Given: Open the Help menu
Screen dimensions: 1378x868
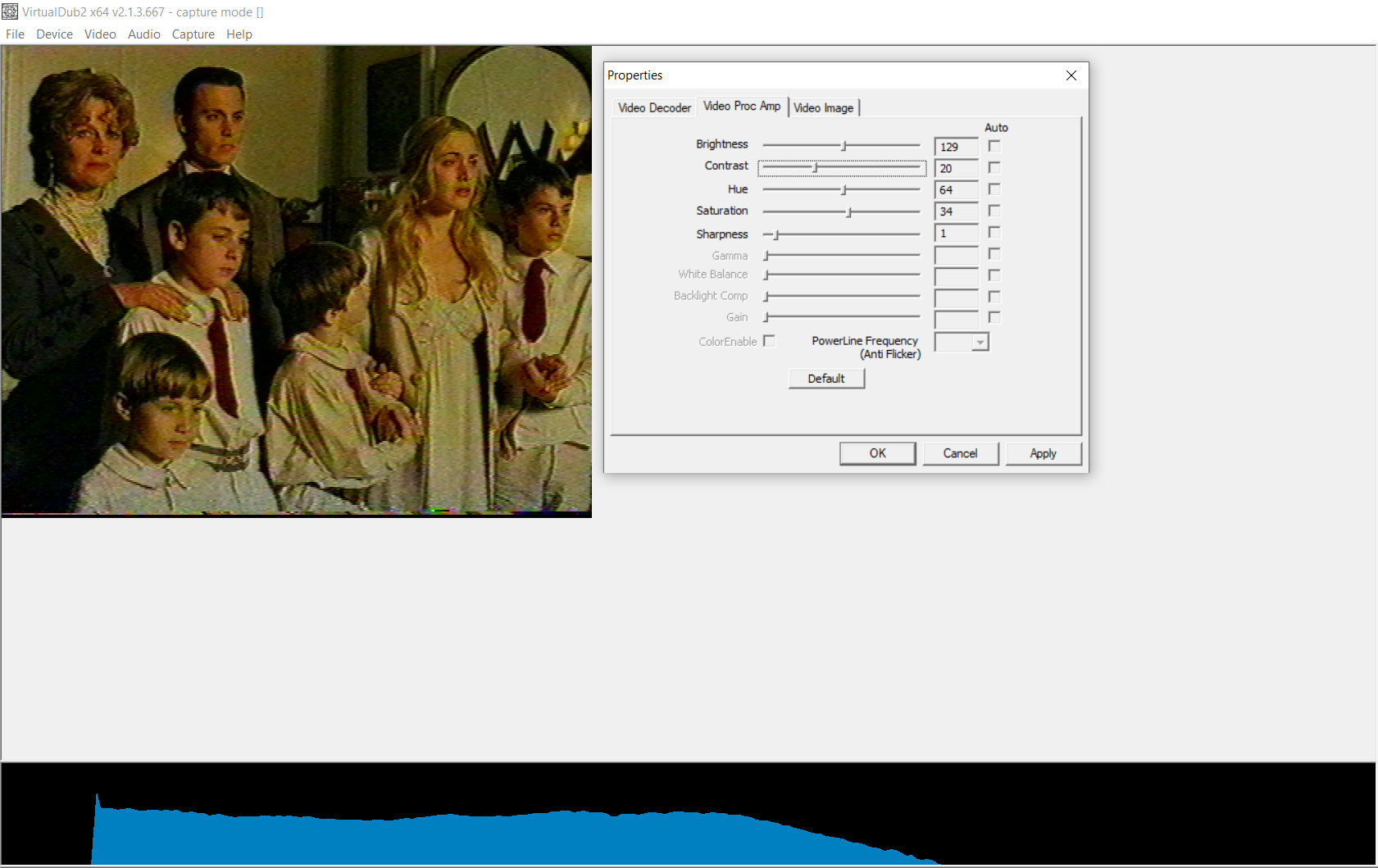Looking at the screenshot, I should (x=239, y=34).
